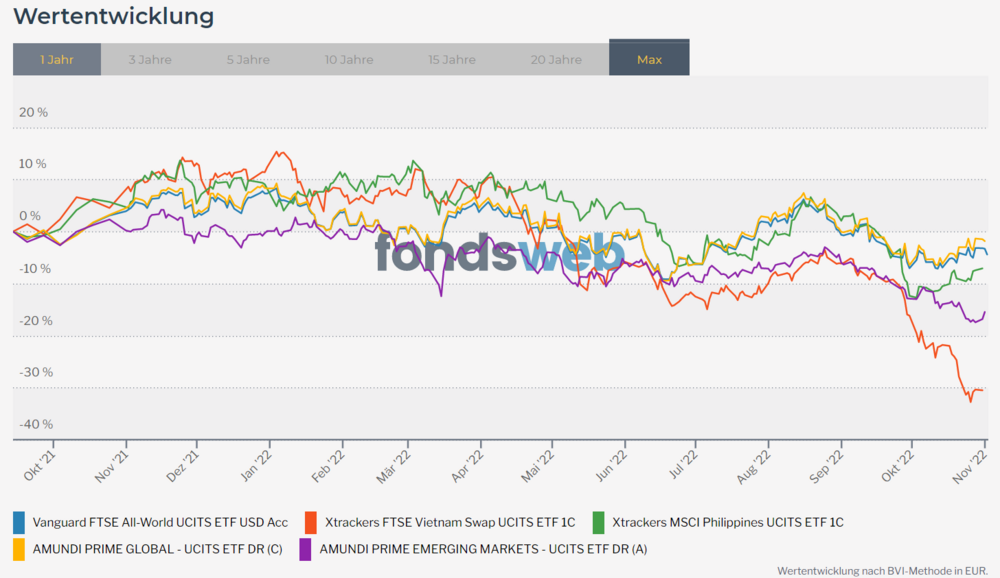The image size is (1000, 578).
Task: Click the -20 % y-axis label
Action: click(36, 320)
